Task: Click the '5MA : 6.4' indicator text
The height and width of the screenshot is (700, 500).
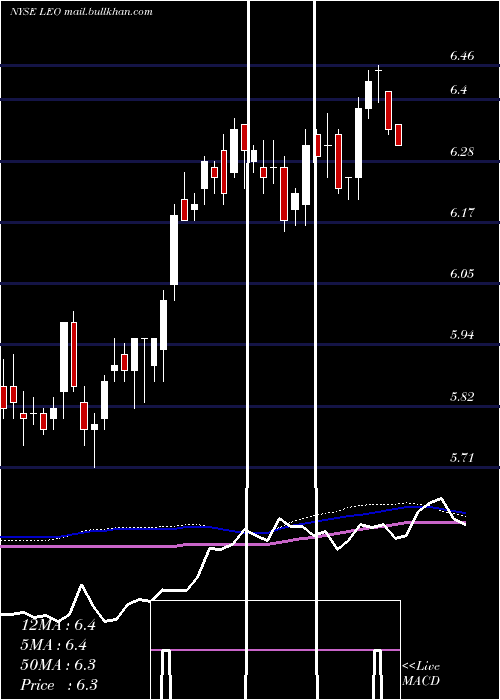Action: click(54, 645)
